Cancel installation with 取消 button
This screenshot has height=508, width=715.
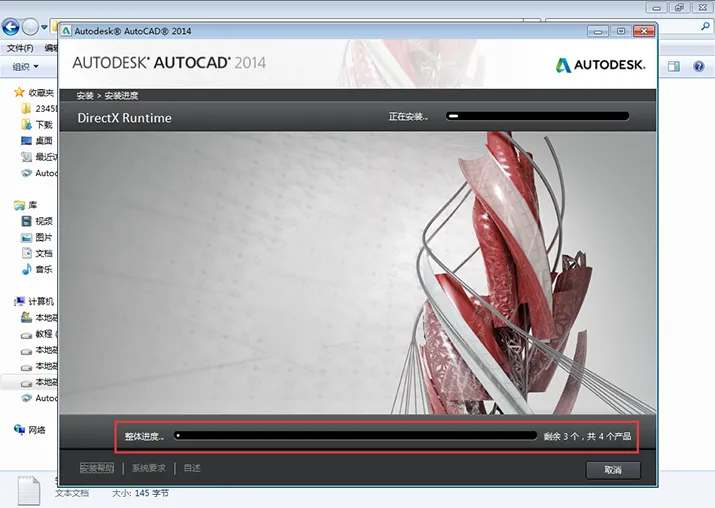[613, 470]
